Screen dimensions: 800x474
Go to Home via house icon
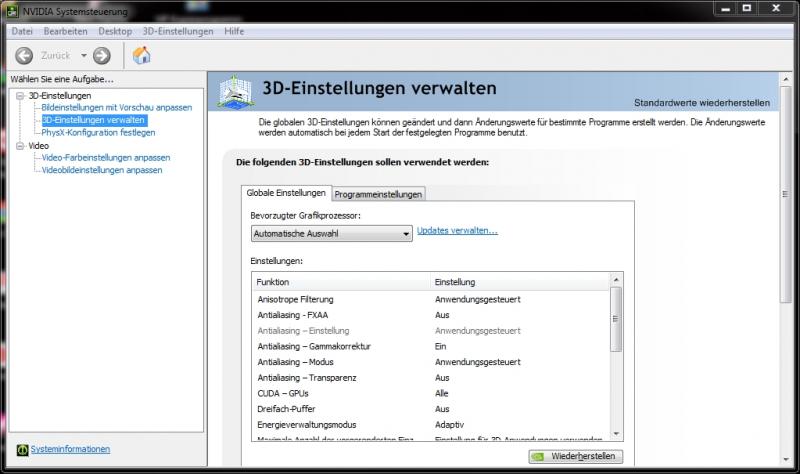(x=141, y=55)
